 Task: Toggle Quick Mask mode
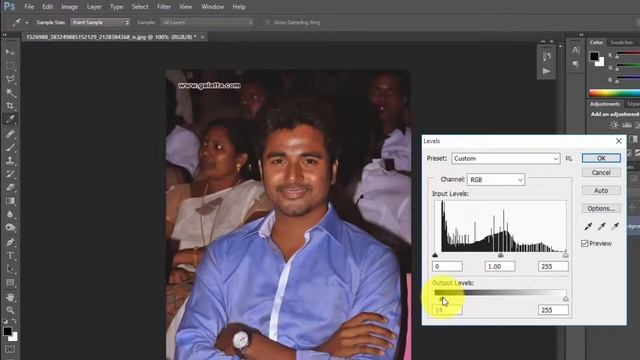10,349
